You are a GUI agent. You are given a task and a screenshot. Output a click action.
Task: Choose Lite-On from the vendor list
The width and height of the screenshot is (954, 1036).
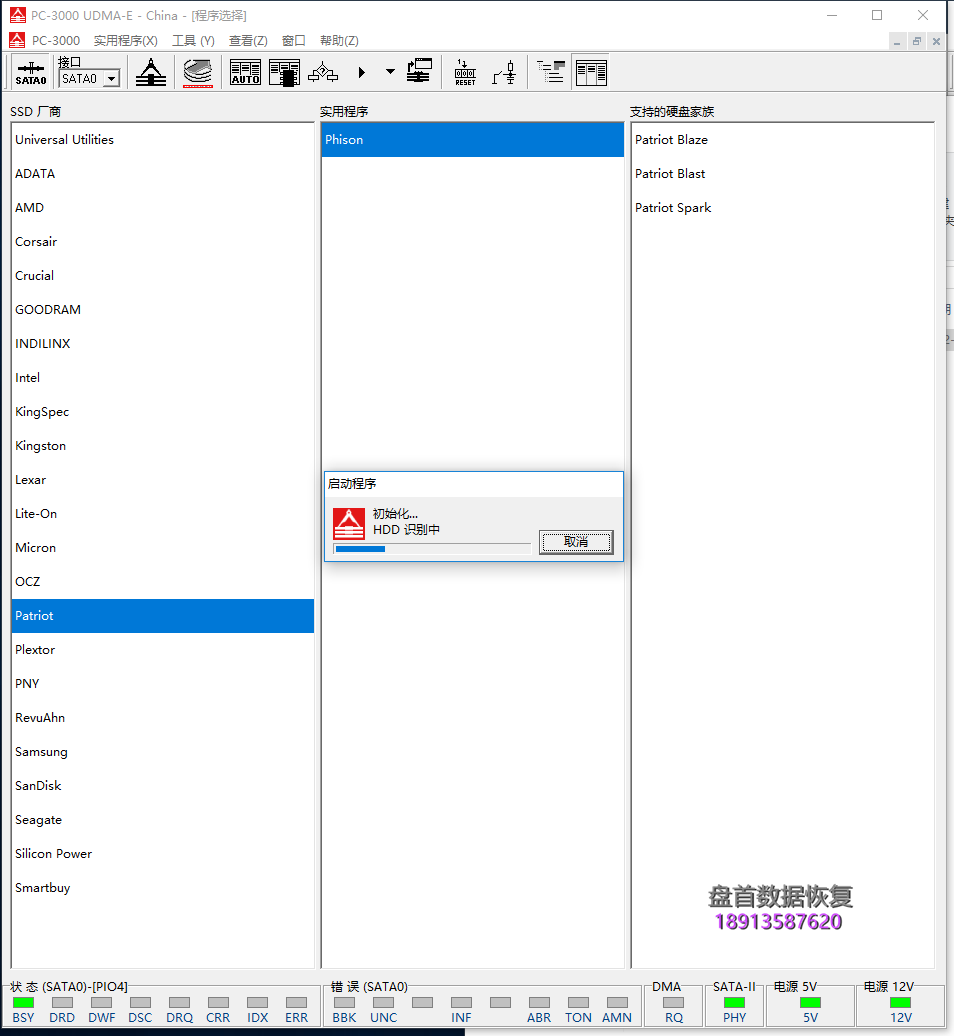[163, 514]
